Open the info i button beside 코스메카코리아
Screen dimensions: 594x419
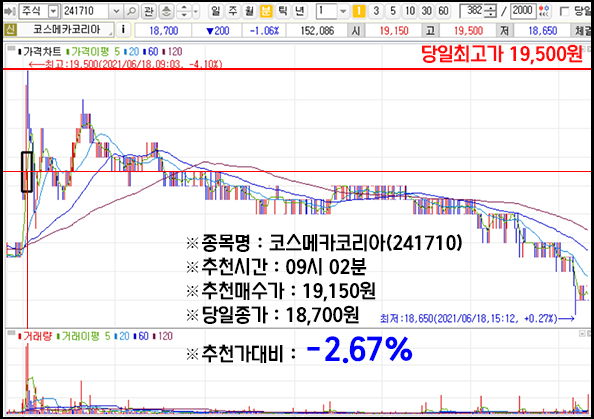click(x=123, y=30)
